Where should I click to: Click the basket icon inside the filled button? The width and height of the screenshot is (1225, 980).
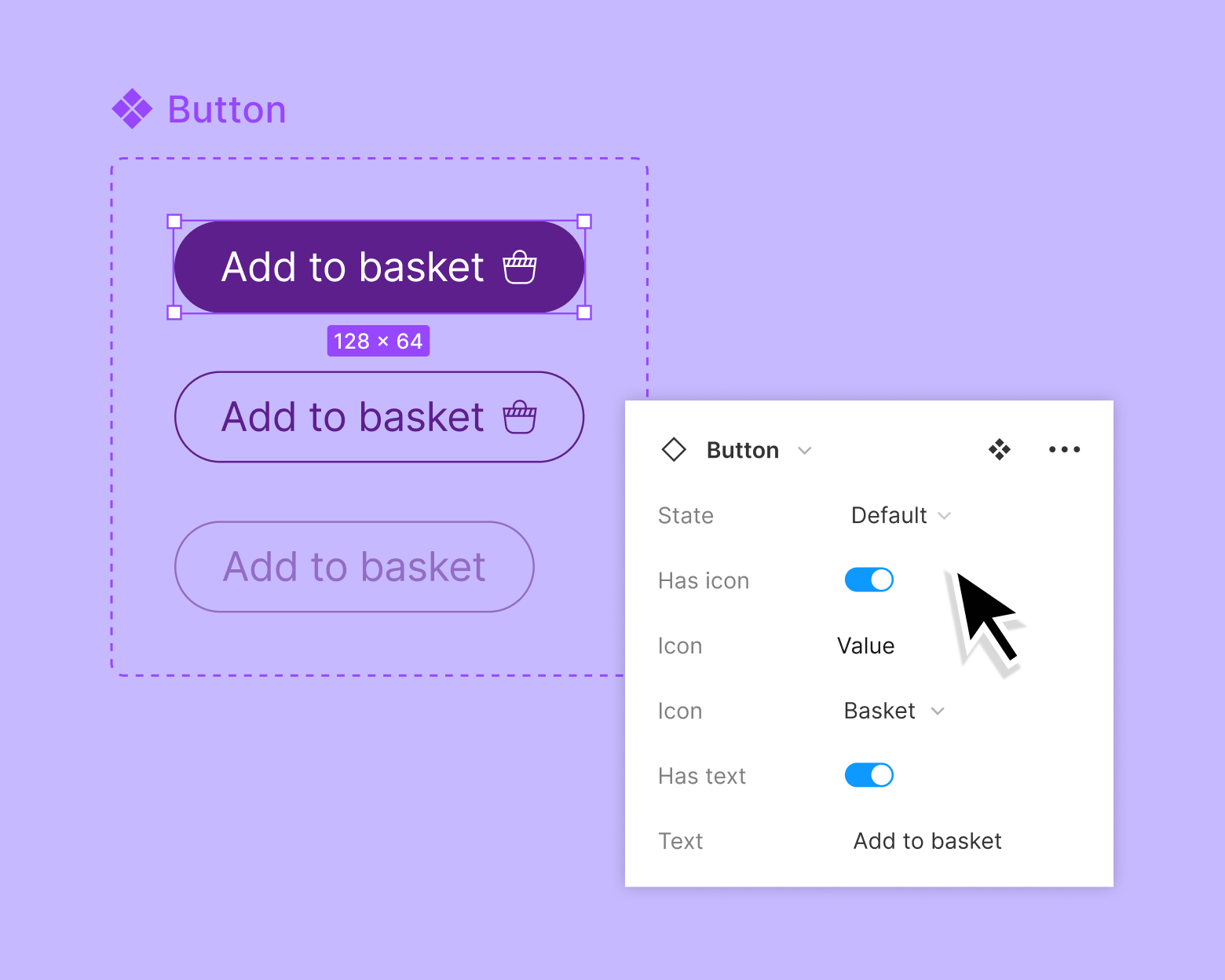tap(521, 267)
